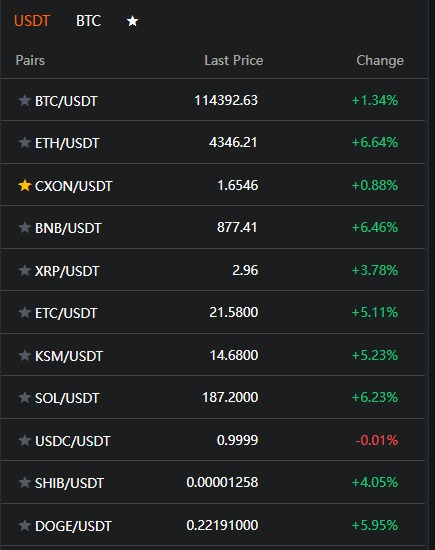
Task: Sort by Last Price column header
Action: coord(234,60)
